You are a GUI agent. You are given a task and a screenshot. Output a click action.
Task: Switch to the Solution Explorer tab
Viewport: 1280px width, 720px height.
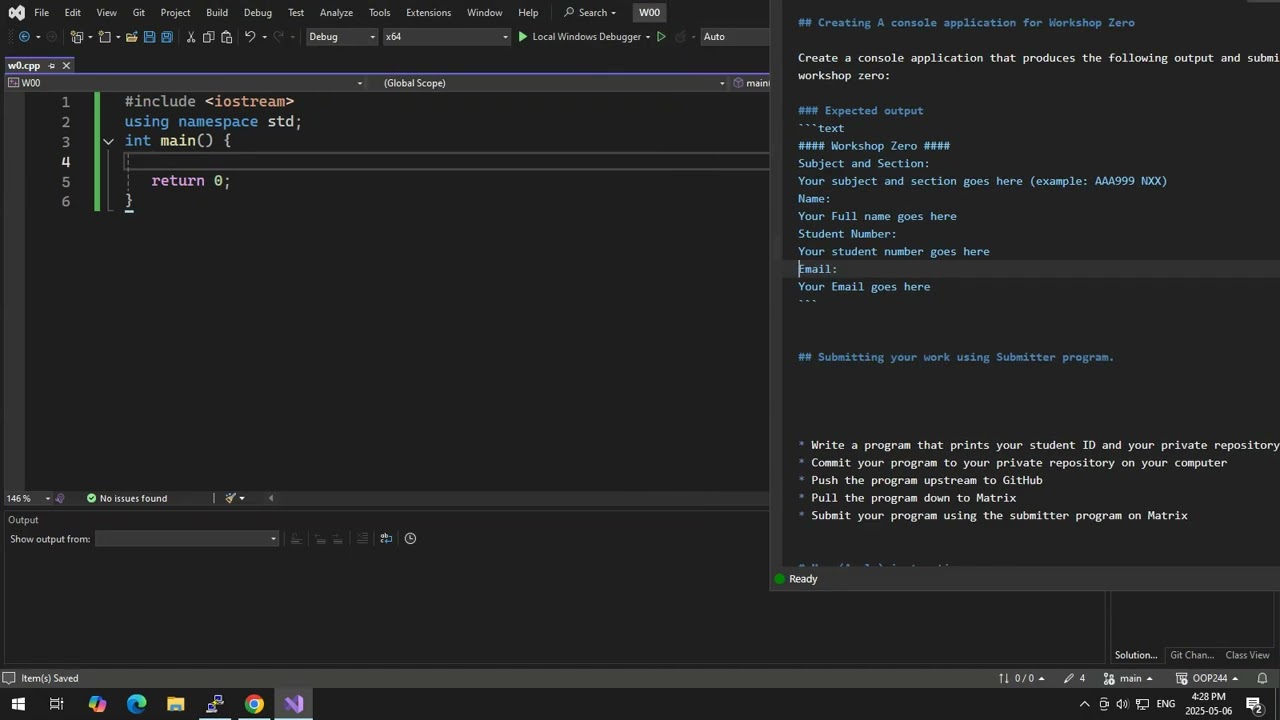(1136, 655)
